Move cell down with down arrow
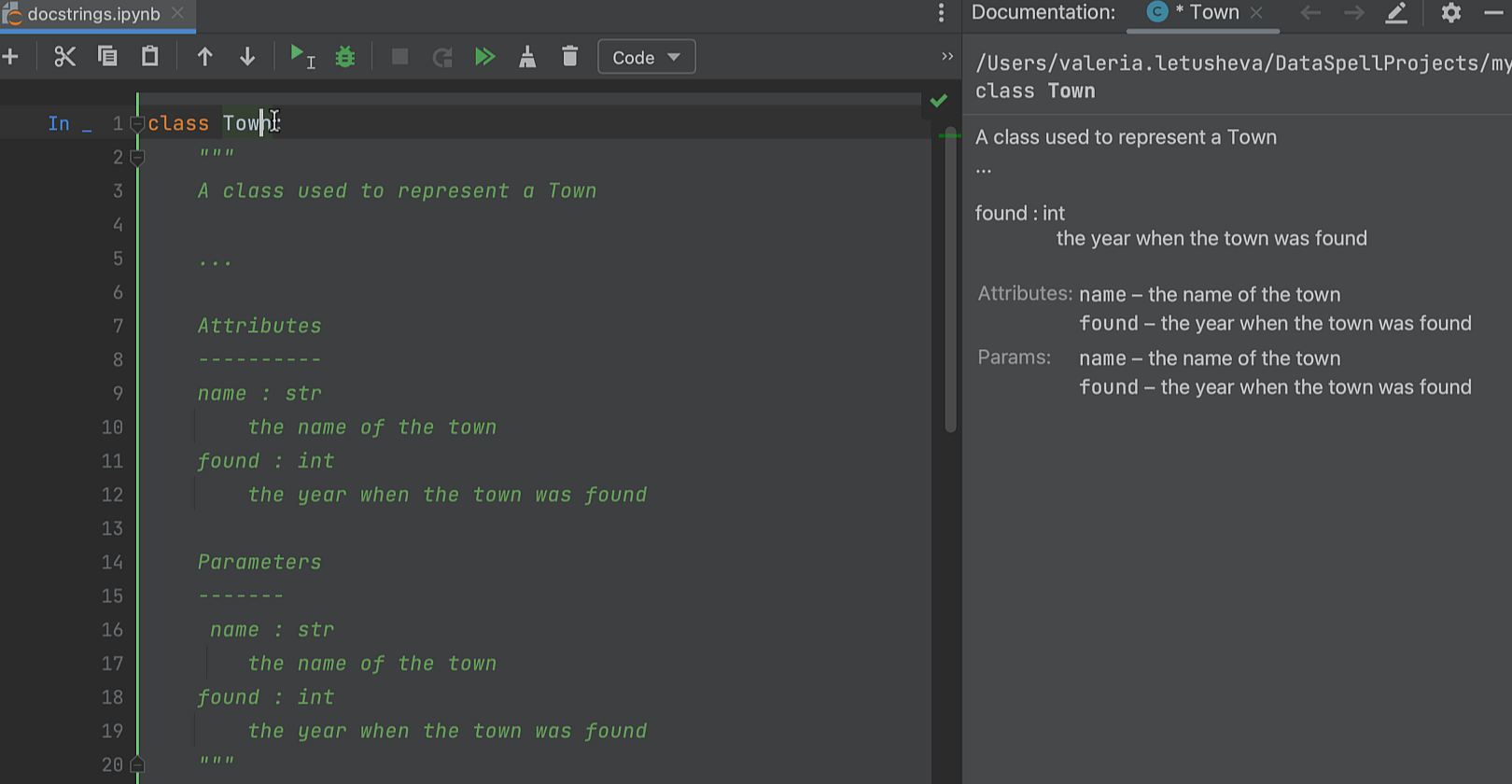This screenshot has height=784, width=1512. [247, 57]
